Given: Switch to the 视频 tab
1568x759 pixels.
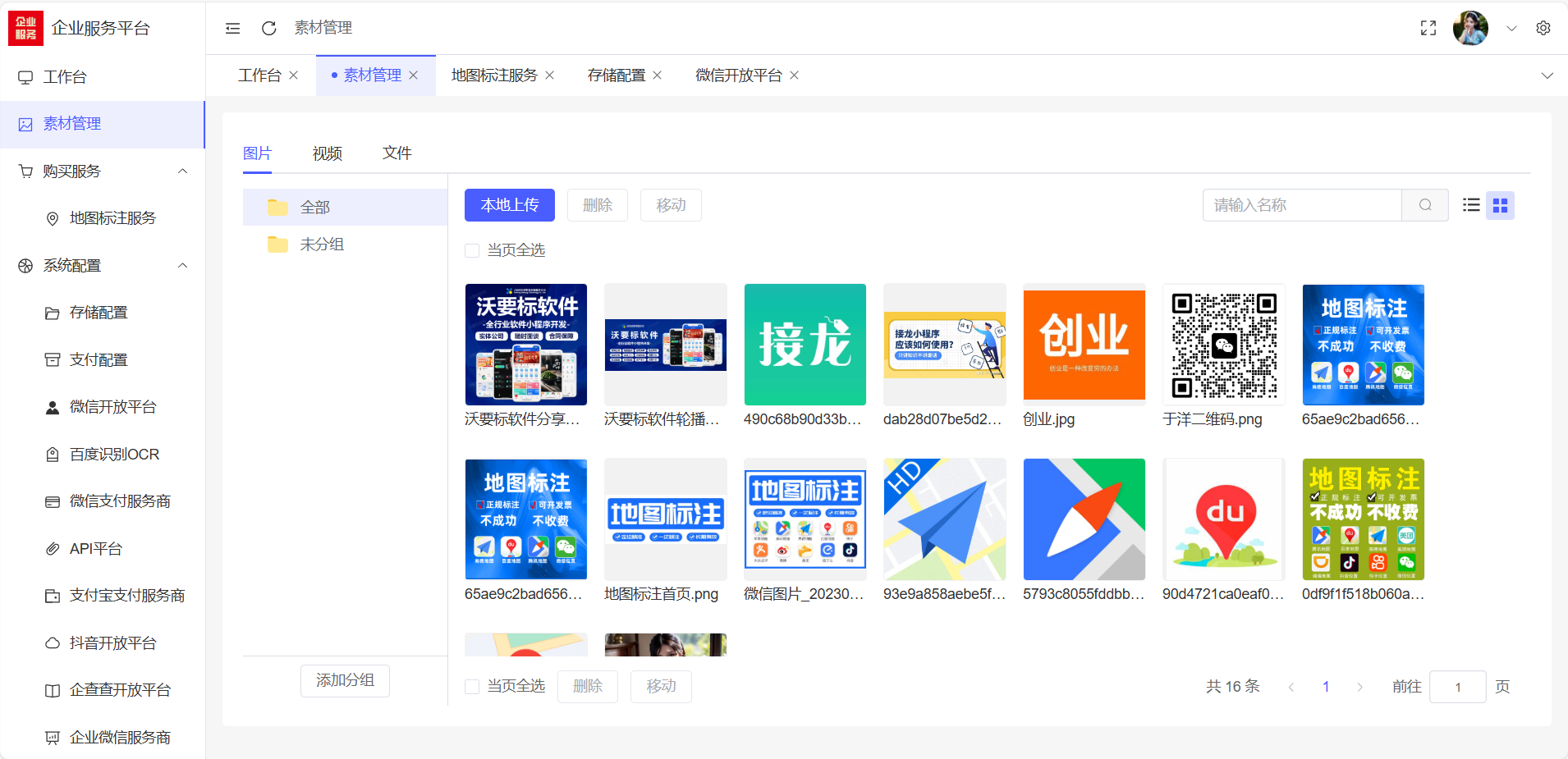Looking at the screenshot, I should tap(328, 153).
